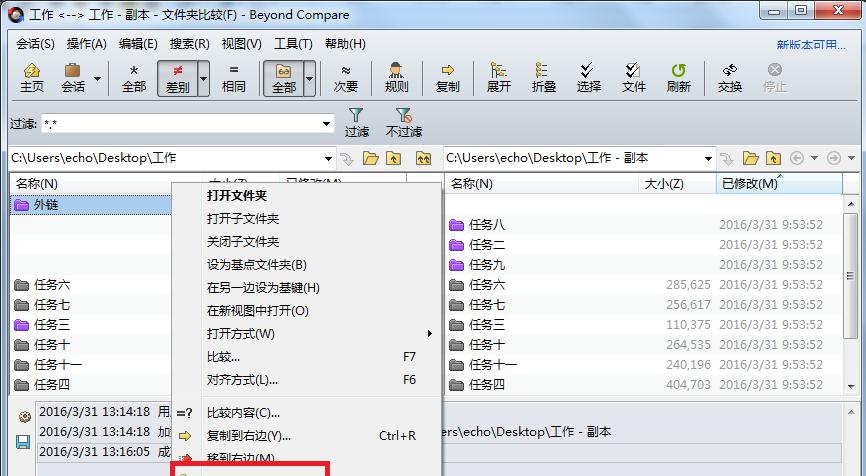Toggle the 差别 differences filter
The image size is (866, 476).
[x=177, y=78]
